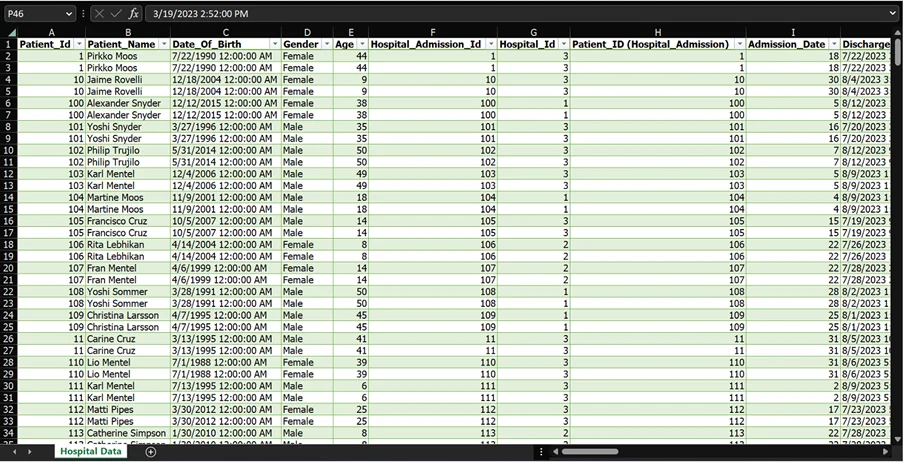
Task: Select row 10 header
Action: tap(9, 150)
